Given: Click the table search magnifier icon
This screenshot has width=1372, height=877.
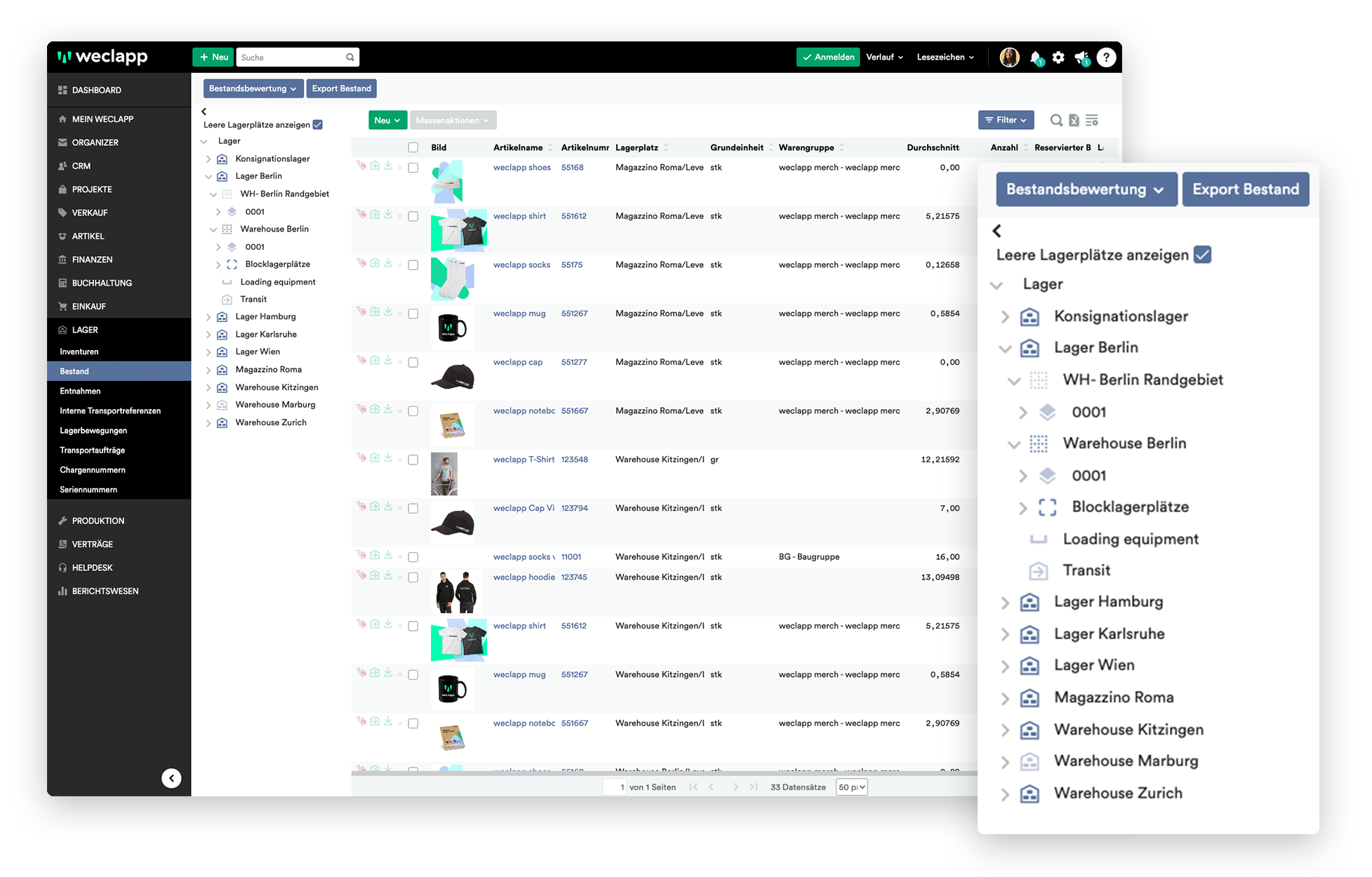Looking at the screenshot, I should (x=1056, y=121).
